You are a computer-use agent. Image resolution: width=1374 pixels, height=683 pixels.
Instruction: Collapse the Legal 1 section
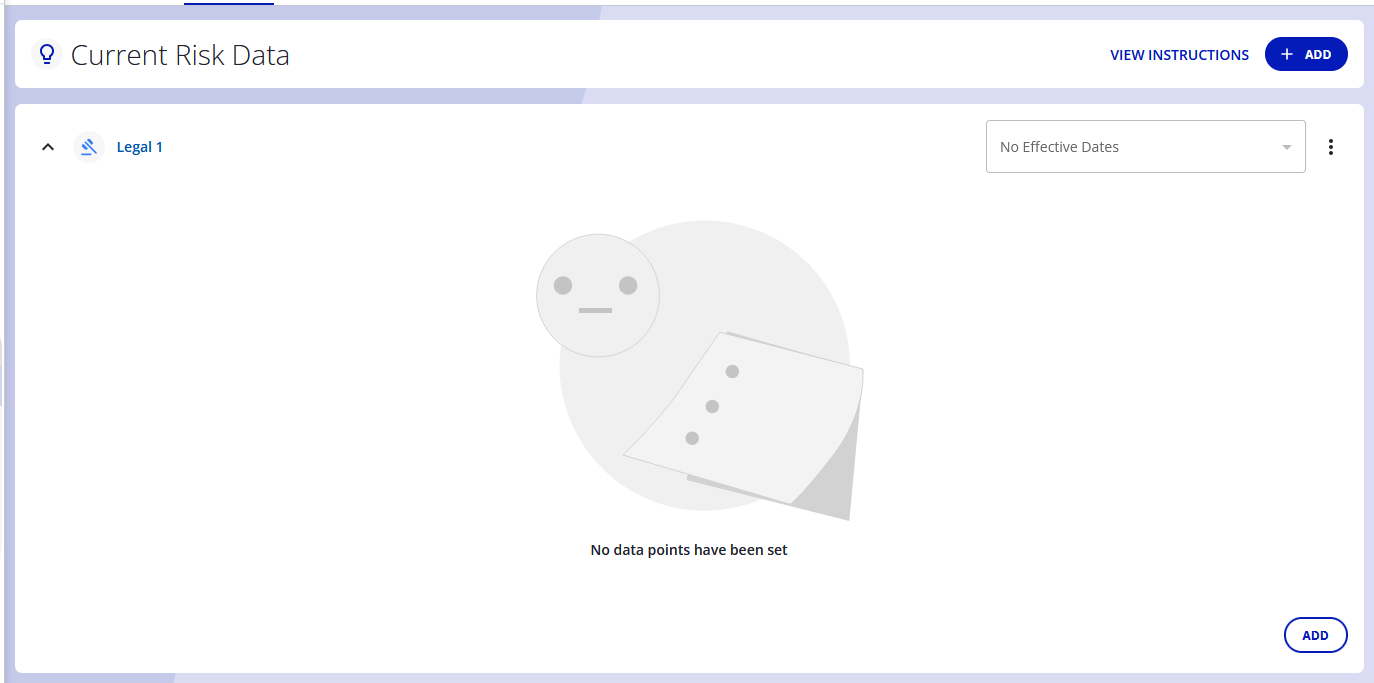pos(47,146)
